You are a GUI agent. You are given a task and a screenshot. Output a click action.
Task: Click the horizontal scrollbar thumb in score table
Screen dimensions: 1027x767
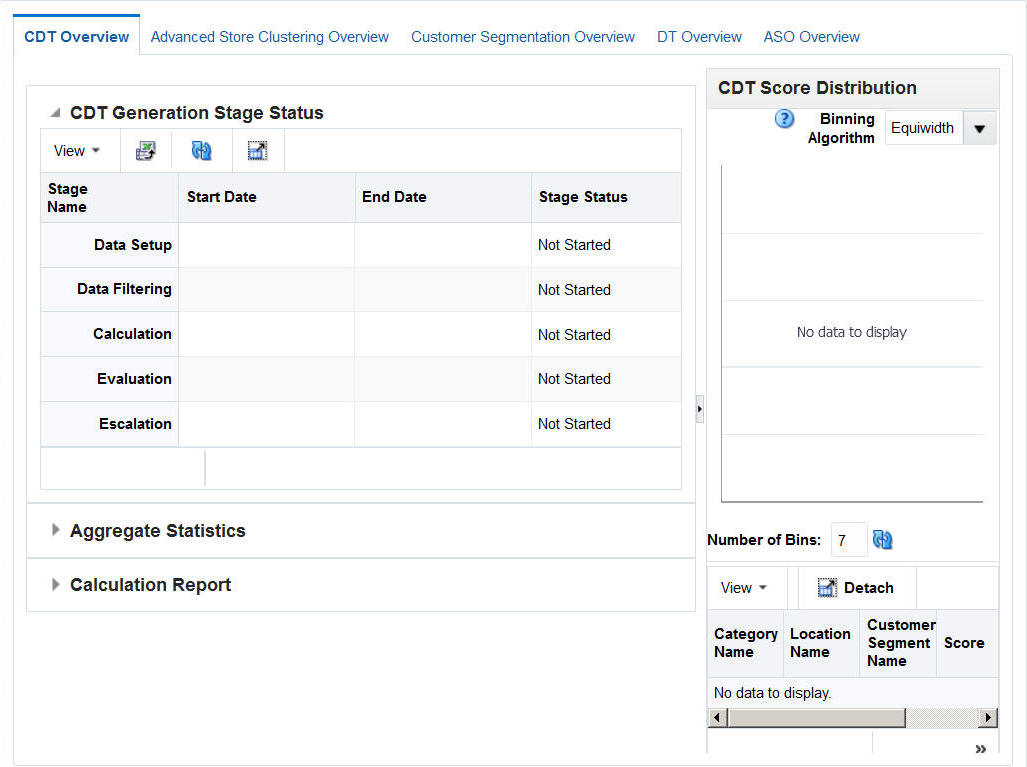817,718
